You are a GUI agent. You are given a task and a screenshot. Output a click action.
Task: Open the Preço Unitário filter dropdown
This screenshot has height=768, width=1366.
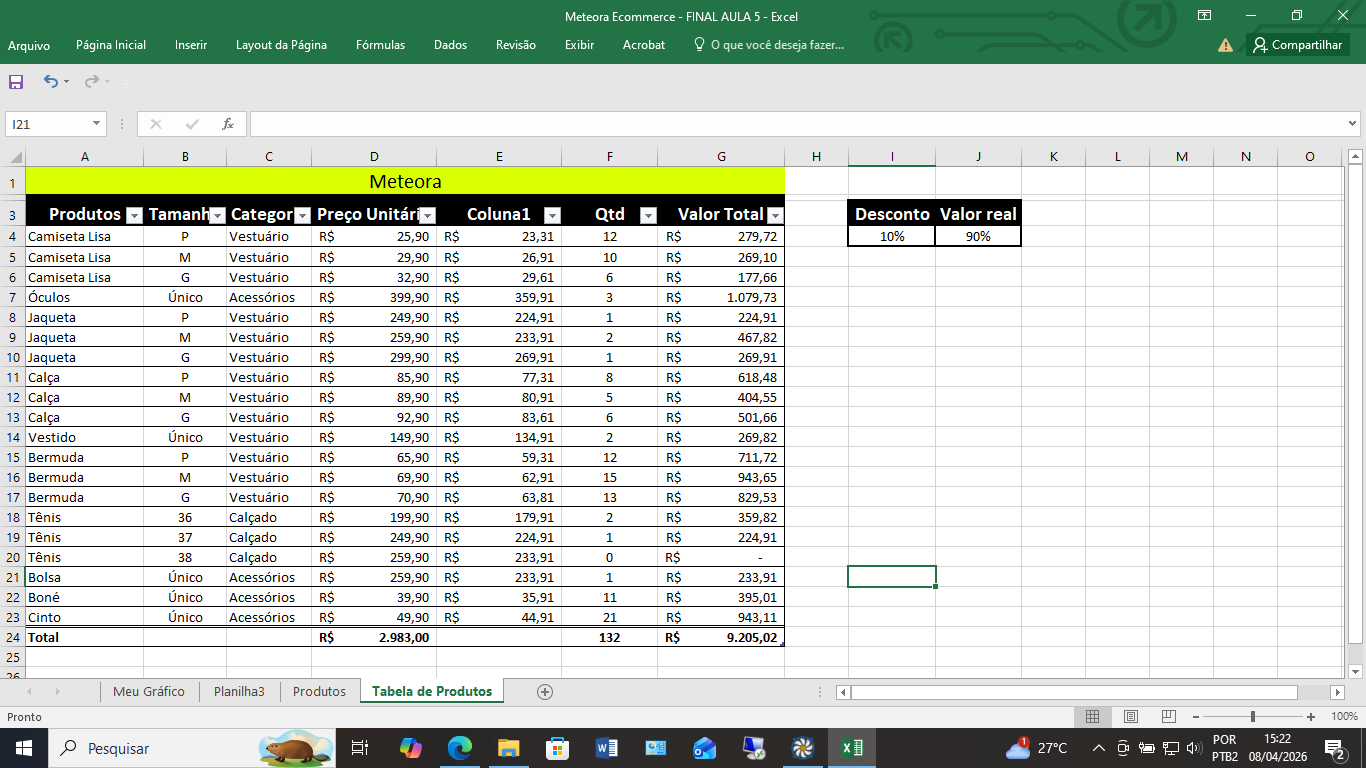point(427,215)
